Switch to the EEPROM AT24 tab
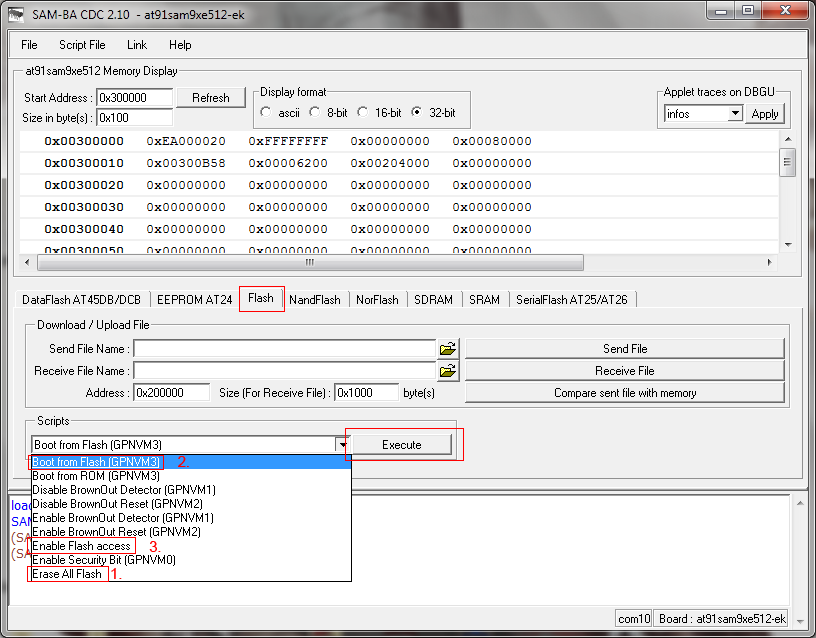This screenshot has width=816, height=638. point(195,300)
